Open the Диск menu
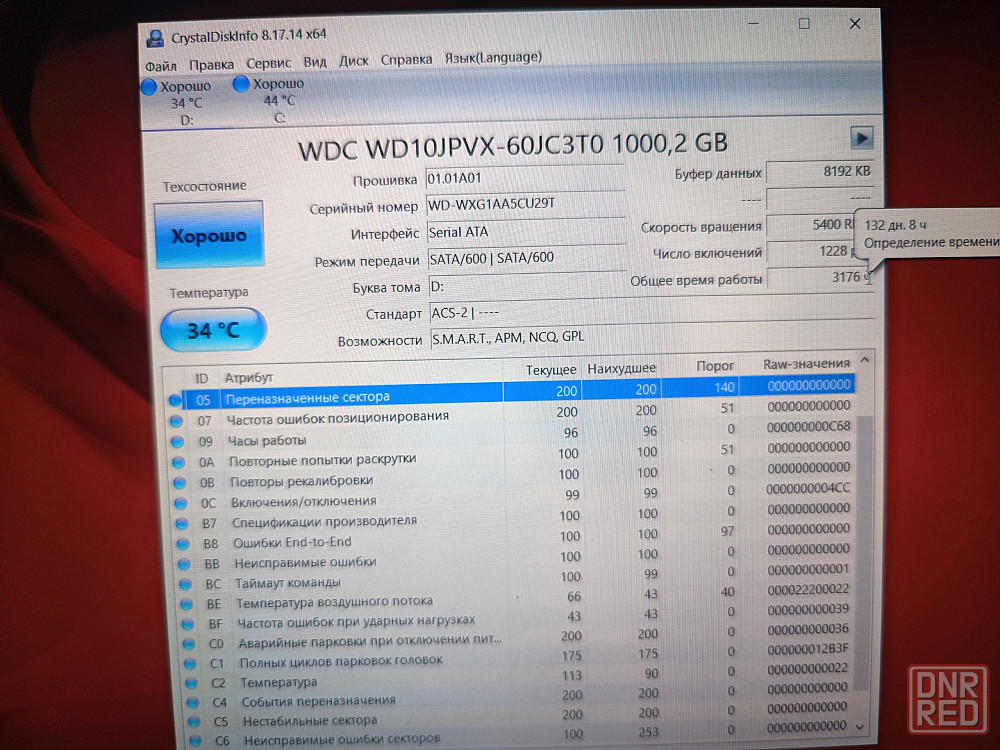The image size is (1000, 750). pyautogui.click(x=353, y=61)
